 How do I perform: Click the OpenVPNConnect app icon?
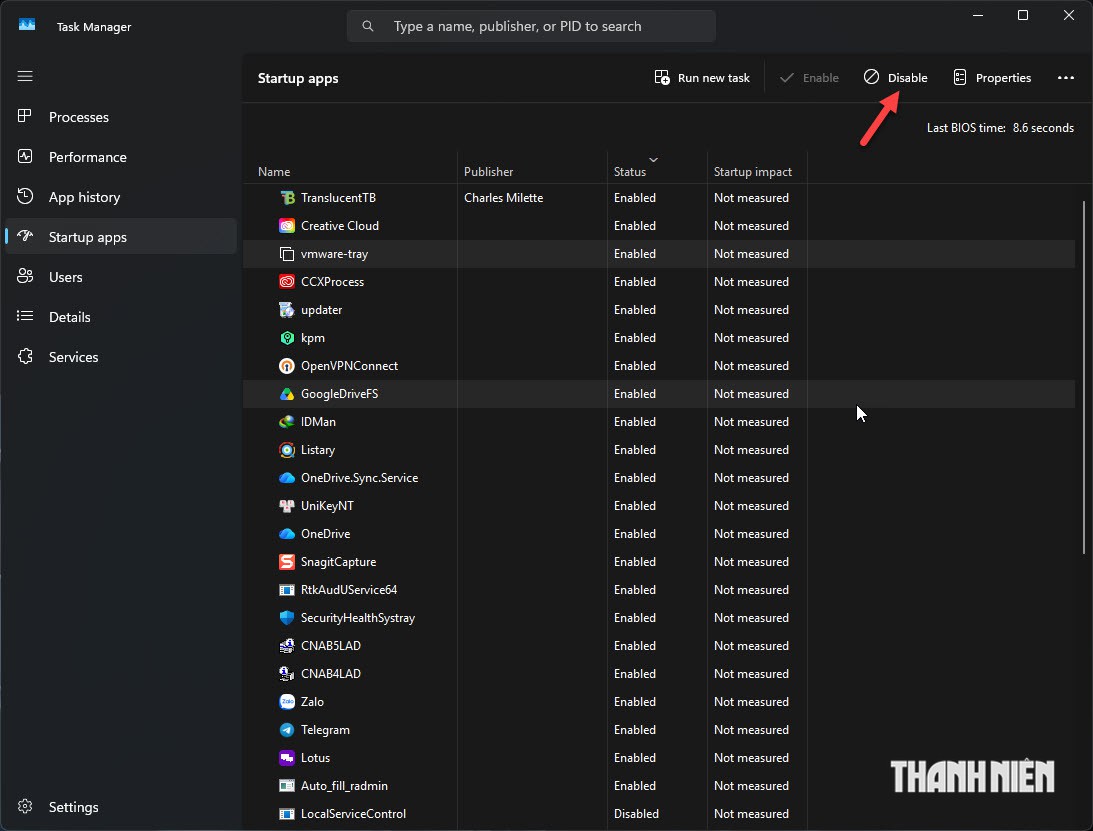pyautogui.click(x=286, y=366)
